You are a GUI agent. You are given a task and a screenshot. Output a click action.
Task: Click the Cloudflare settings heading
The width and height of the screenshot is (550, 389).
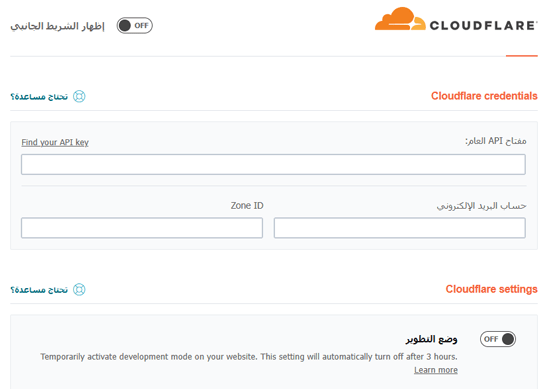pyautogui.click(x=491, y=289)
